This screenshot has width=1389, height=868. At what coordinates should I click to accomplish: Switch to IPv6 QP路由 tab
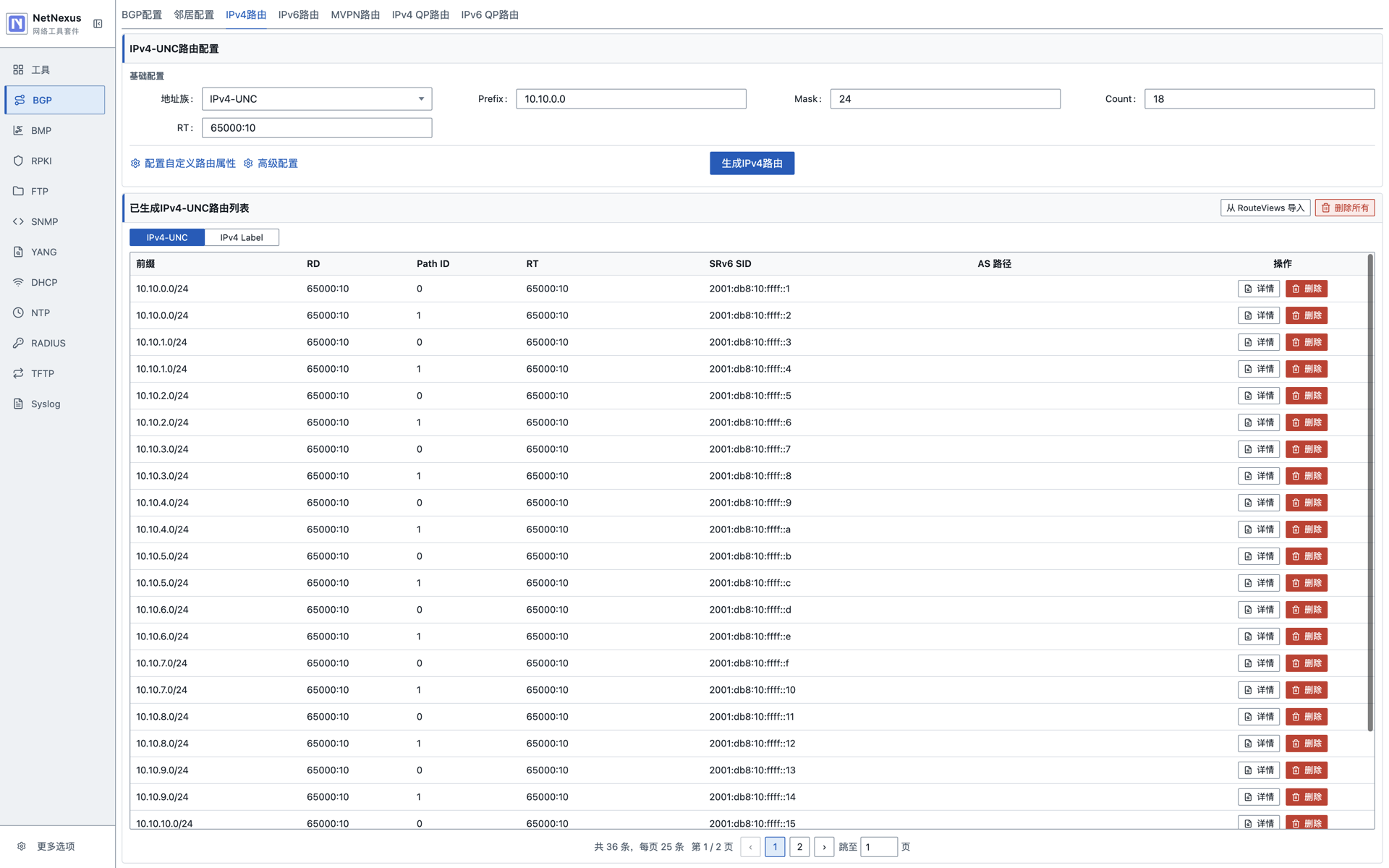490,14
